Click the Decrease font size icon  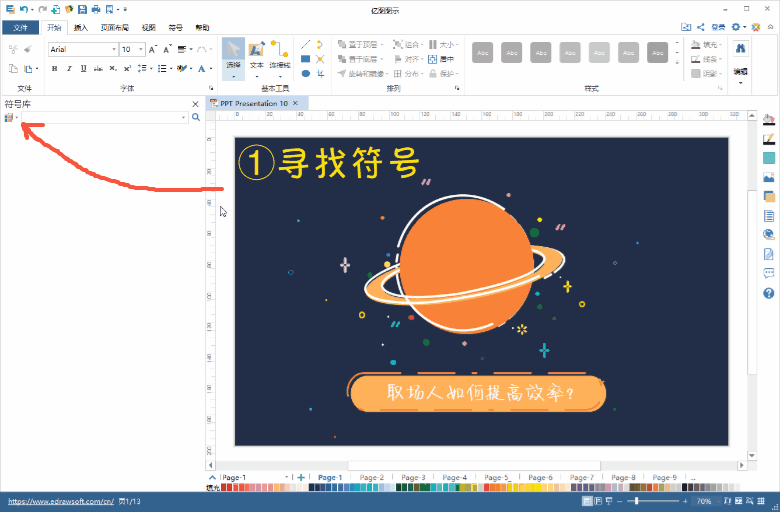(x=168, y=49)
